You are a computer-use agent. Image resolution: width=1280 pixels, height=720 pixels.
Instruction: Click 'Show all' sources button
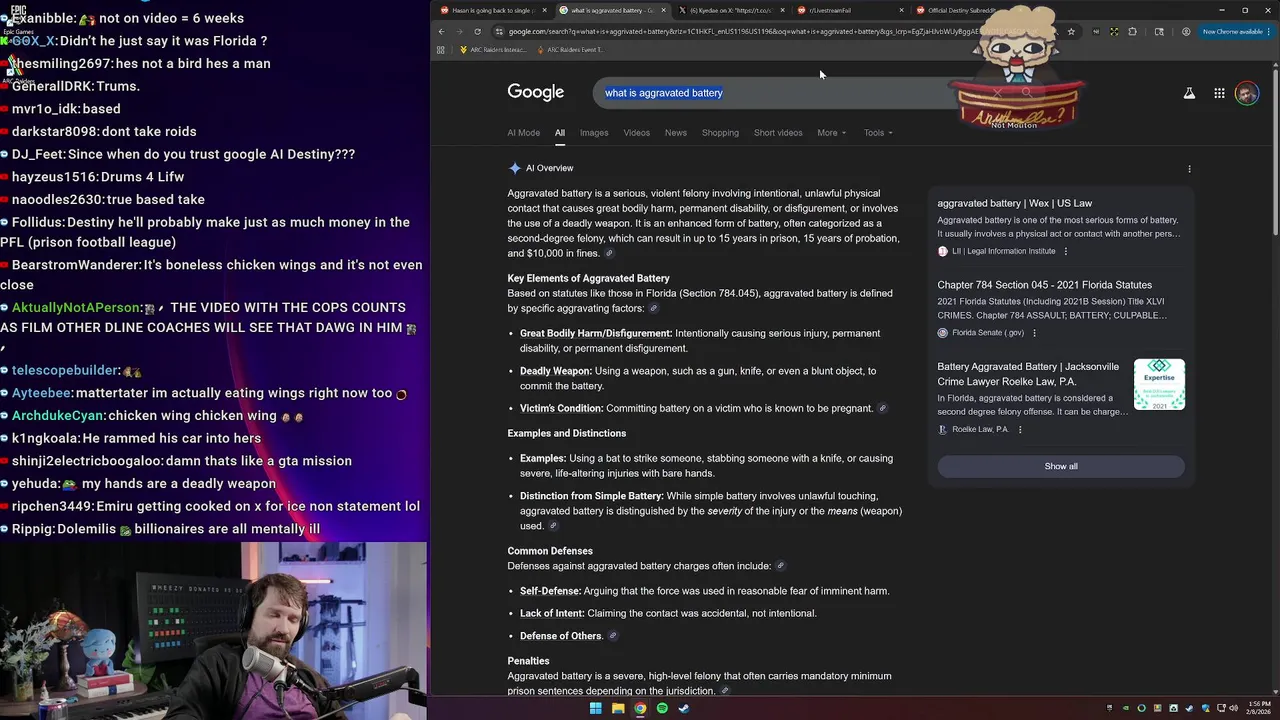click(1061, 466)
